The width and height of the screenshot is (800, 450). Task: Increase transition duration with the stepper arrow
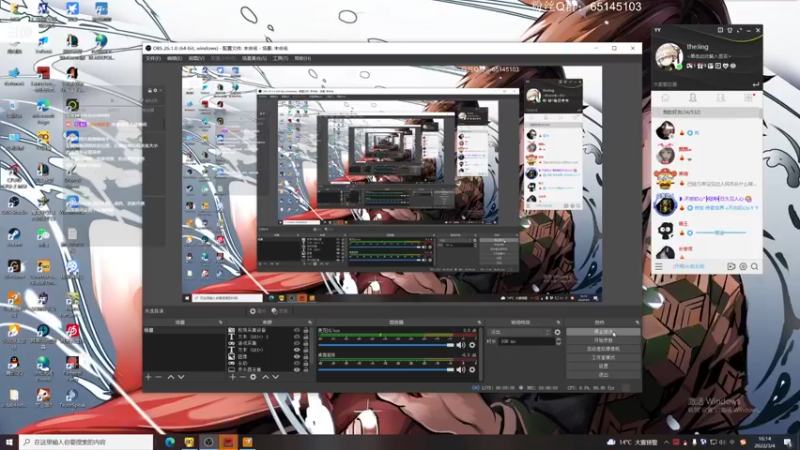click(558, 339)
